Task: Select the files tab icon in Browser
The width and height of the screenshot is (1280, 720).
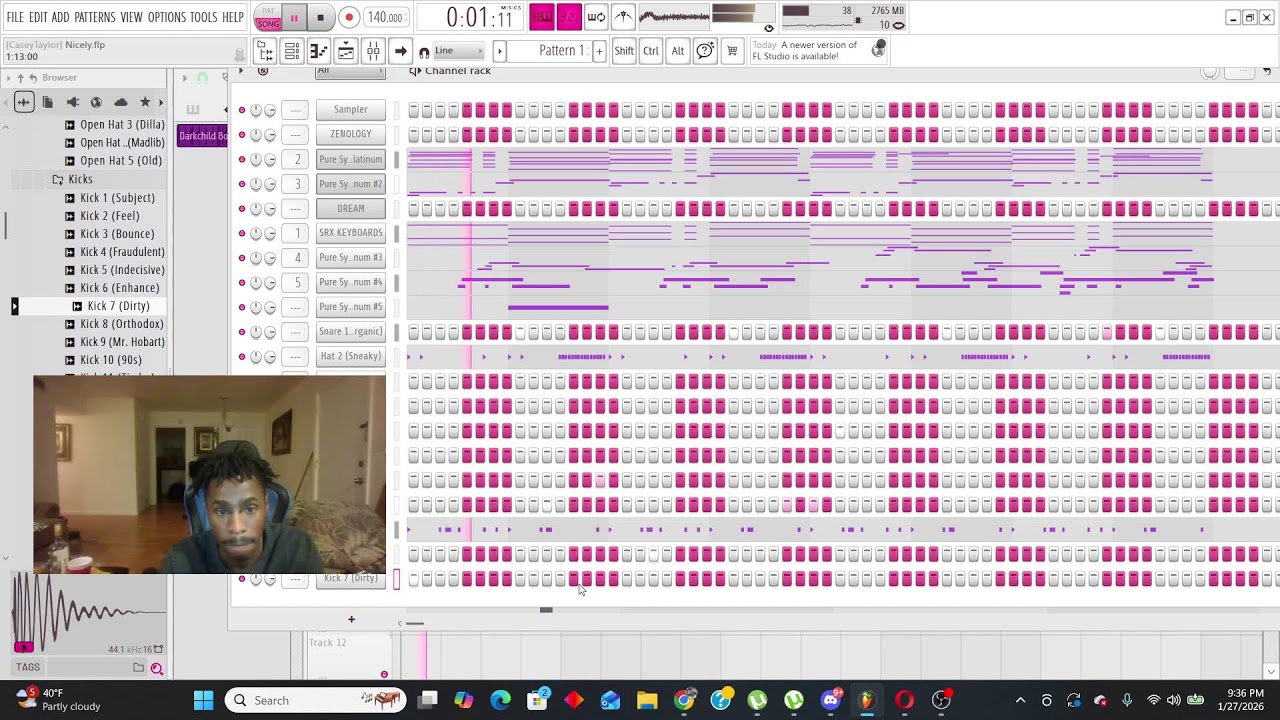Action: pyautogui.click(x=47, y=102)
